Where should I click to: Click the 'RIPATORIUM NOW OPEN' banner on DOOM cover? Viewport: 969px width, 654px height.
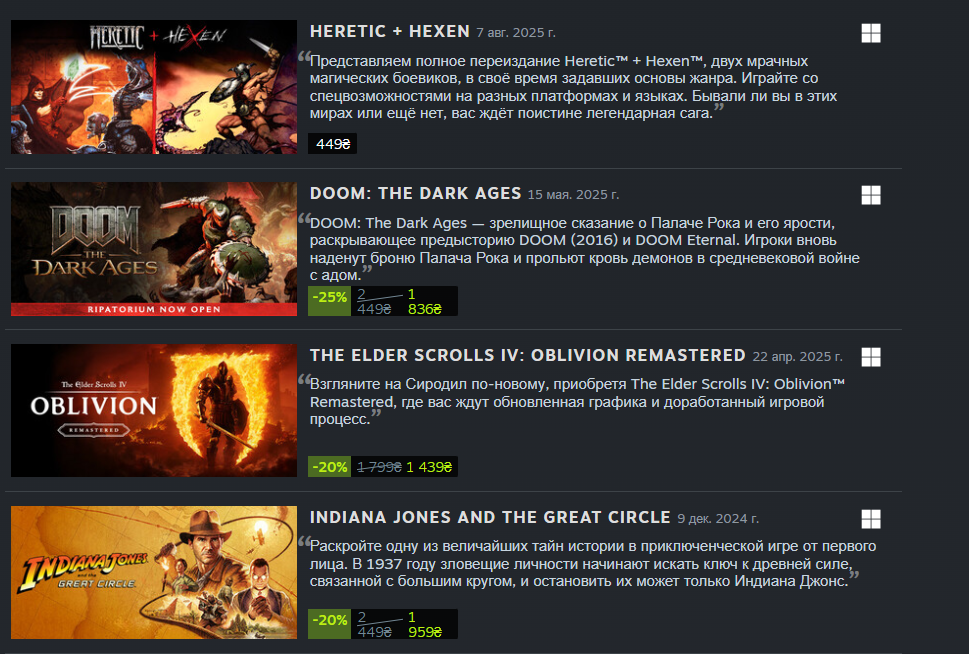154,309
